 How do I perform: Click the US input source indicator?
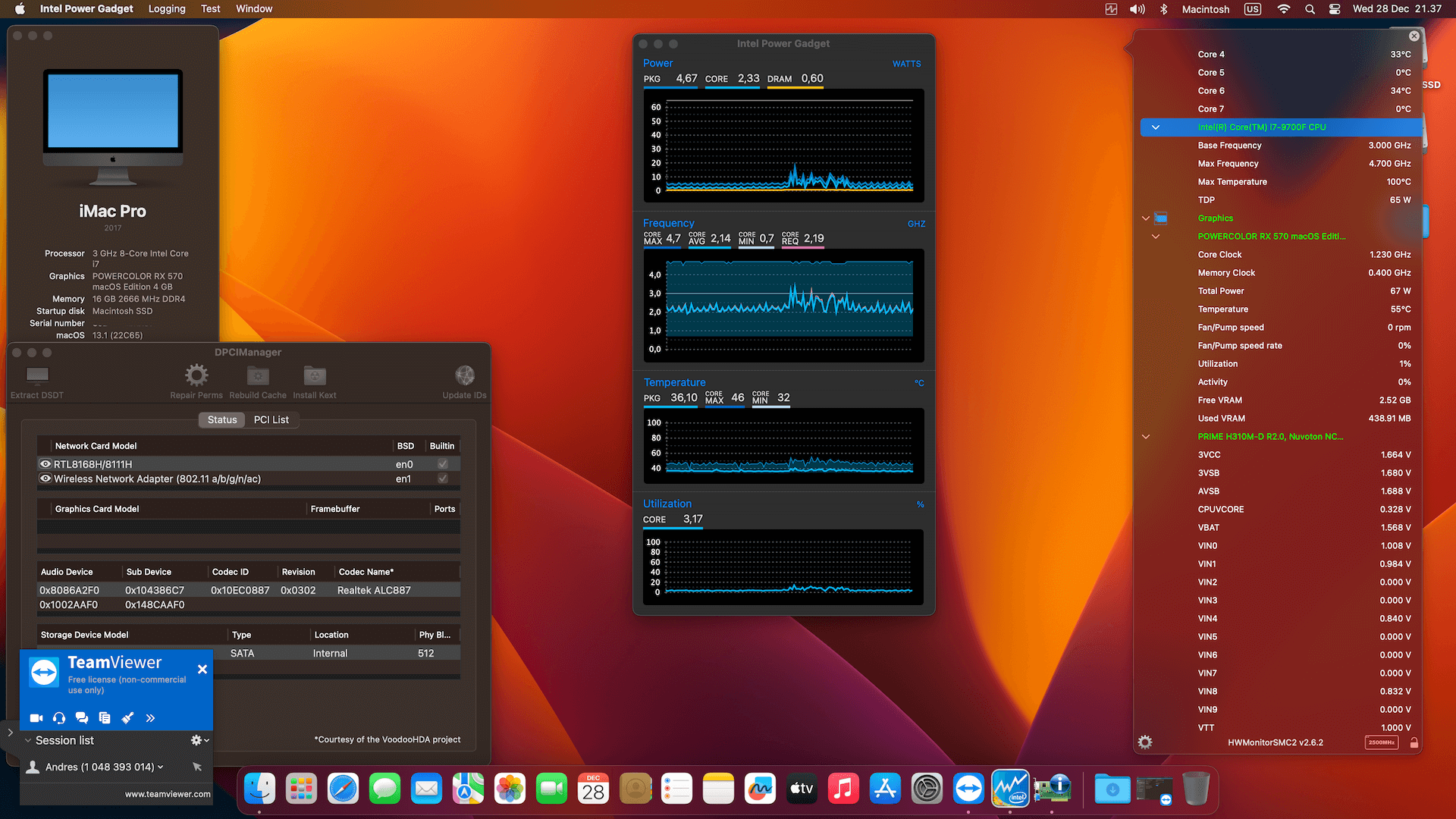tap(1253, 9)
